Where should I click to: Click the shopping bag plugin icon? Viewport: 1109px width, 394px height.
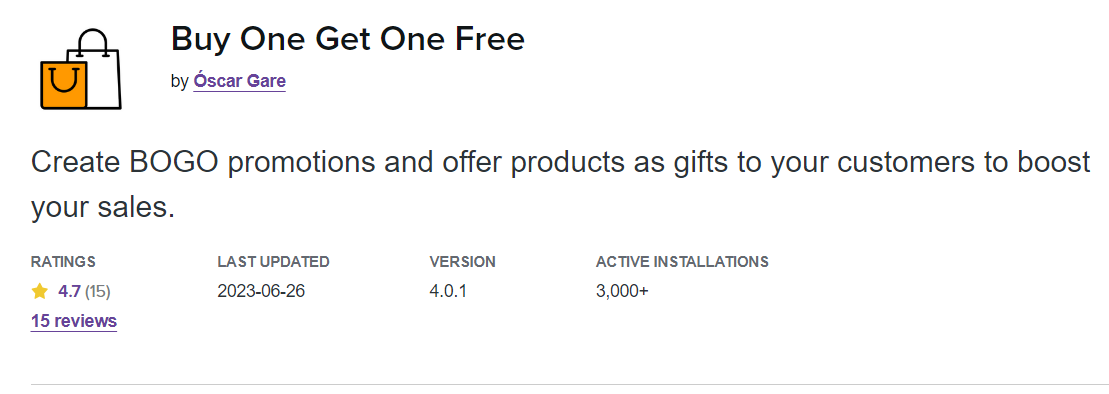[81, 69]
